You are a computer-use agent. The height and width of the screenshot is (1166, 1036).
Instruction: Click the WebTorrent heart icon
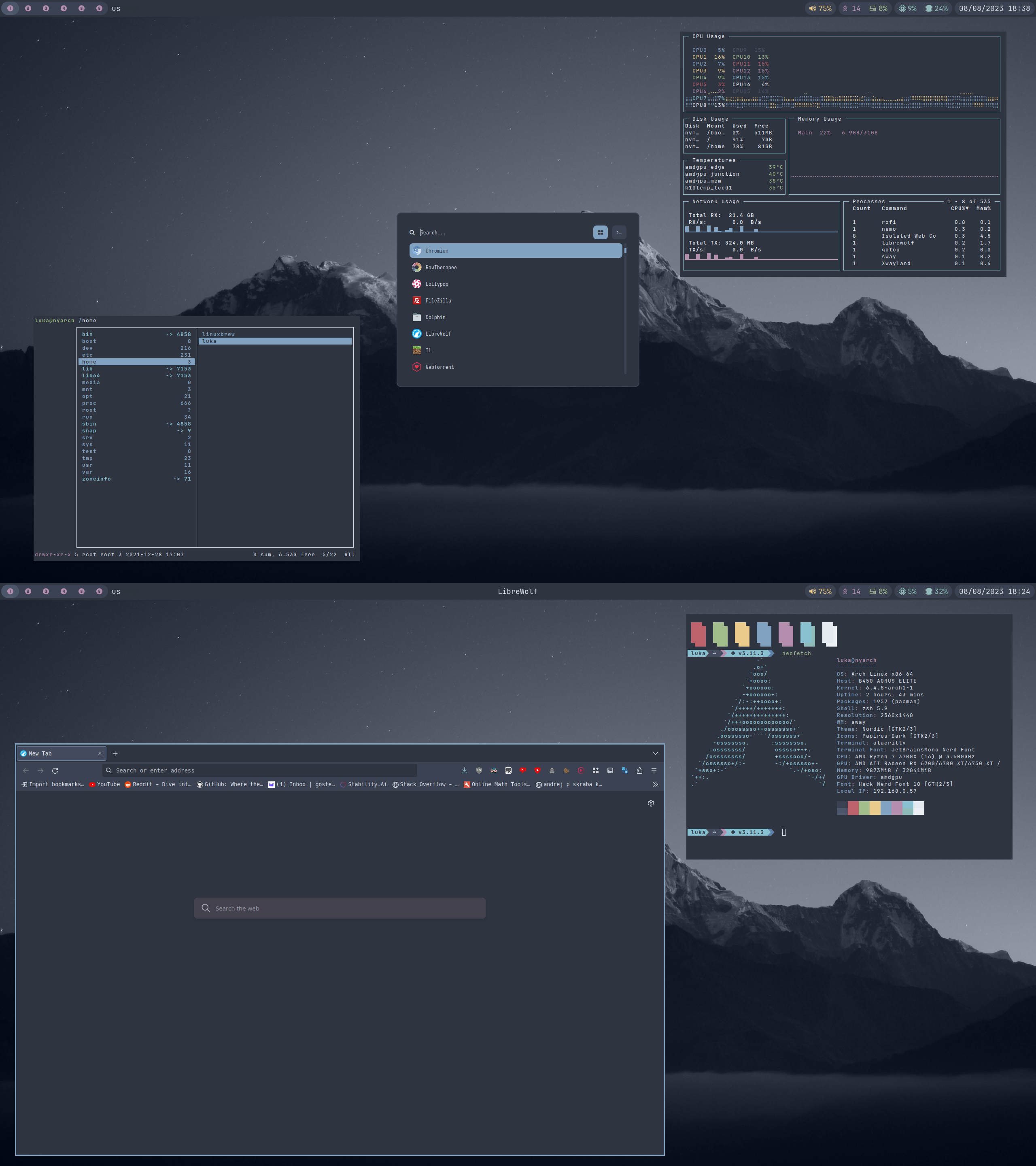[x=417, y=367]
